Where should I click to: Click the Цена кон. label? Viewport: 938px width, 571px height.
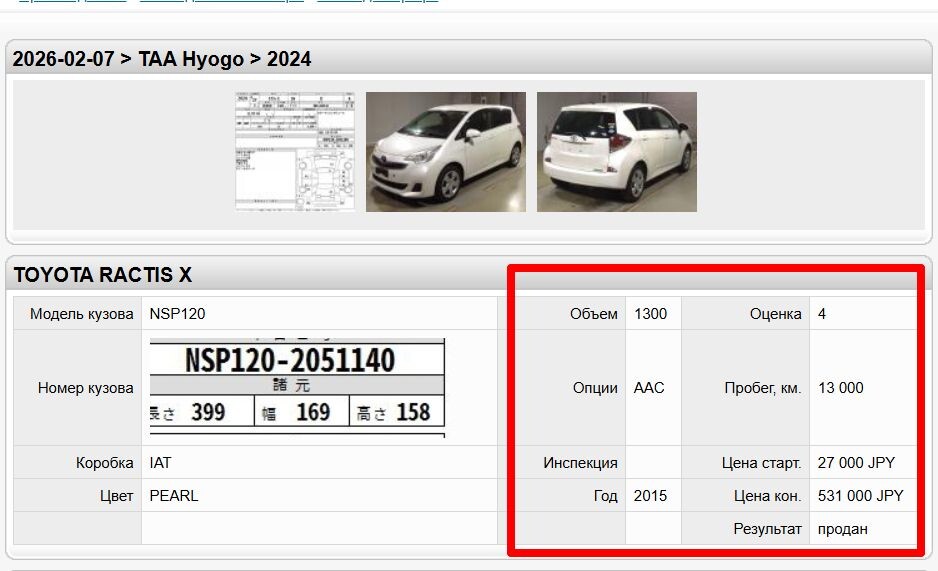pyautogui.click(x=768, y=496)
